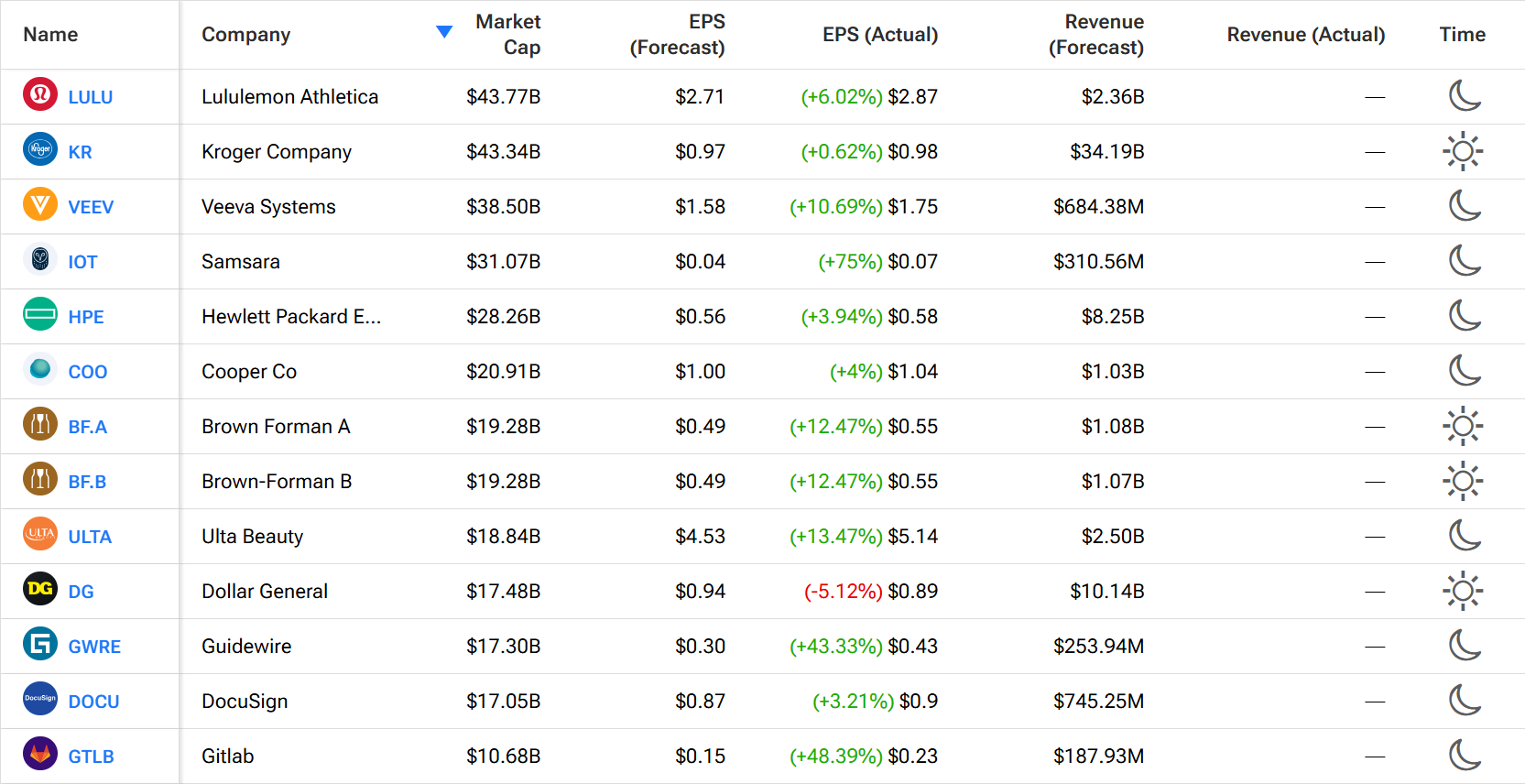1525x784 pixels.
Task: Click the $34.19B revenue forecast value
Action: [1106, 152]
